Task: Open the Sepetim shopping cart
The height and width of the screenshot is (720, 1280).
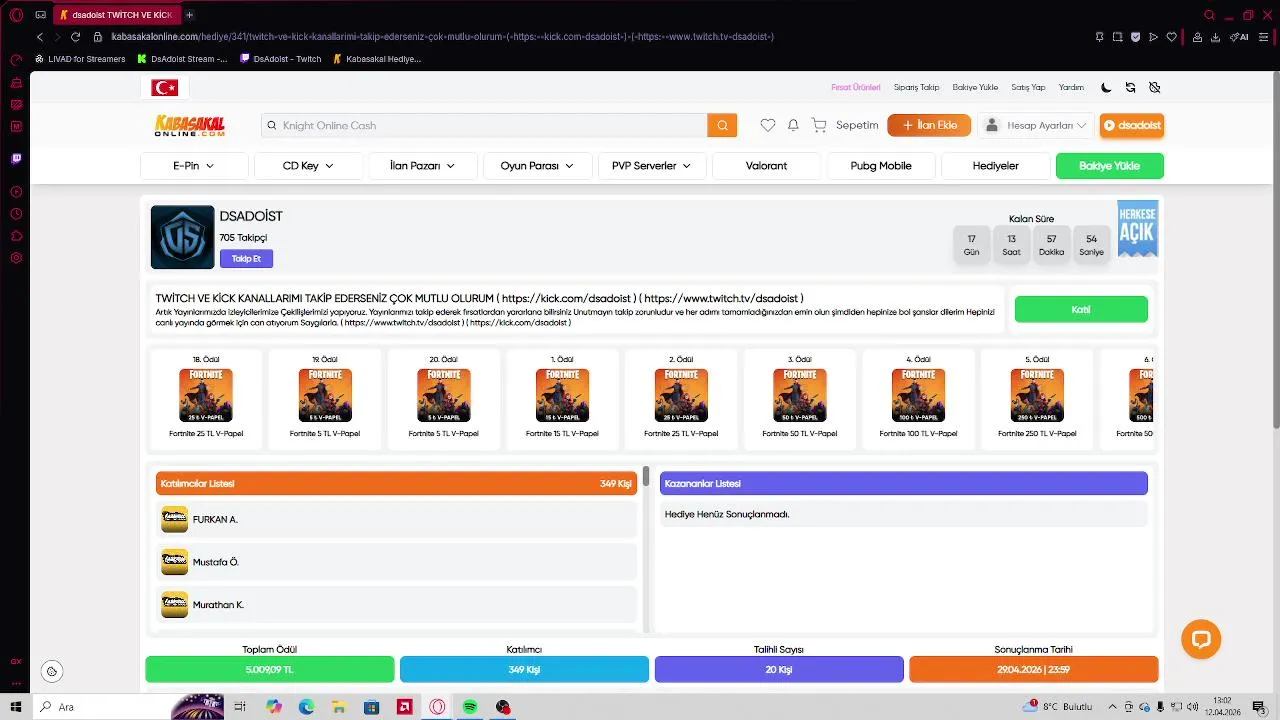Action: click(845, 125)
